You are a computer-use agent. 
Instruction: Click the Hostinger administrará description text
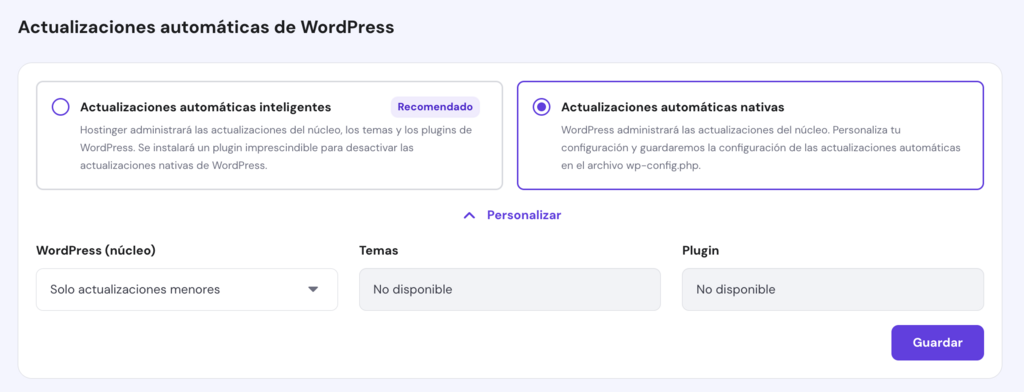pyautogui.click(x=276, y=148)
